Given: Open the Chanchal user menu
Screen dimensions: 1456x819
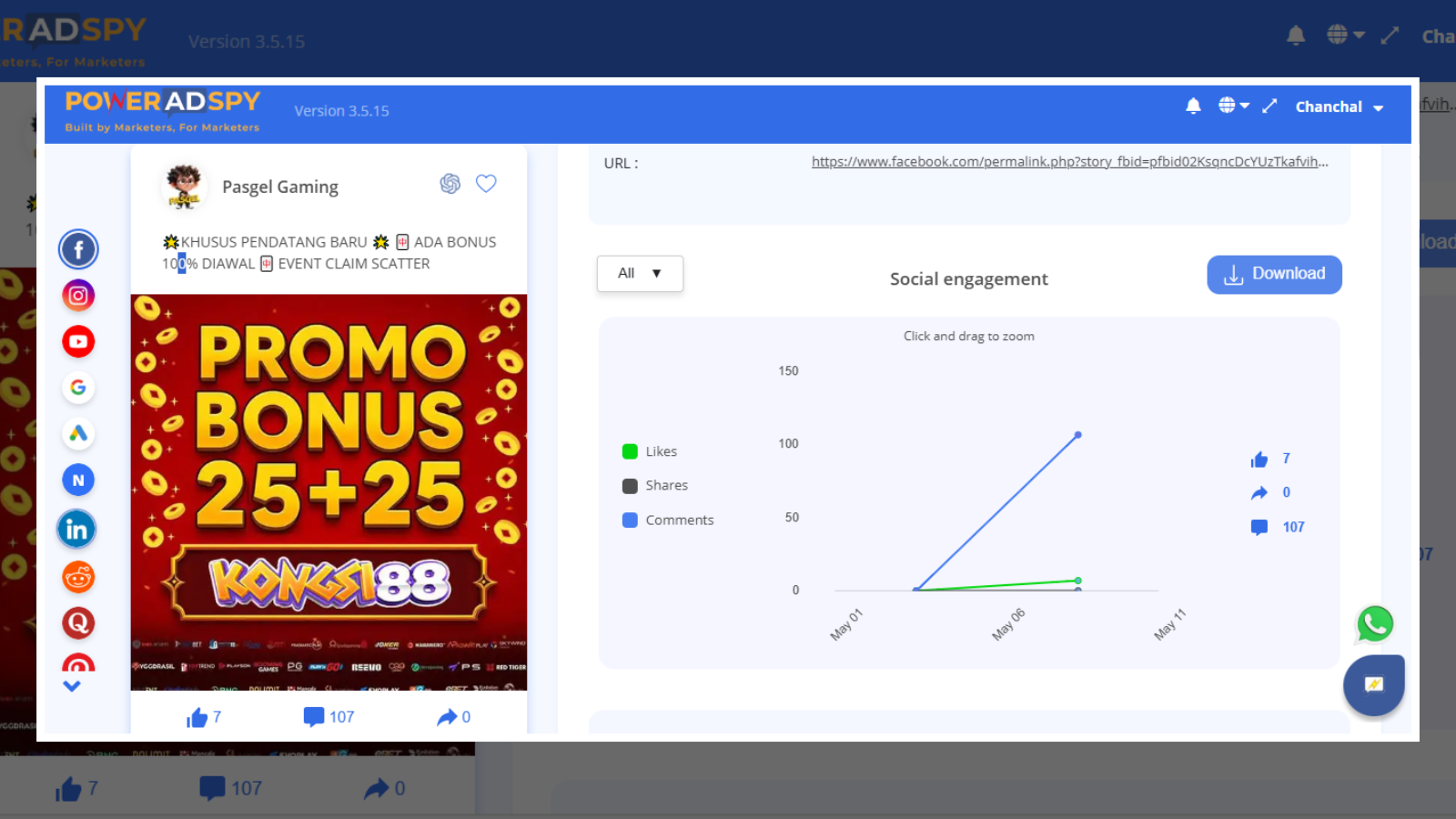Looking at the screenshot, I should 1340,107.
